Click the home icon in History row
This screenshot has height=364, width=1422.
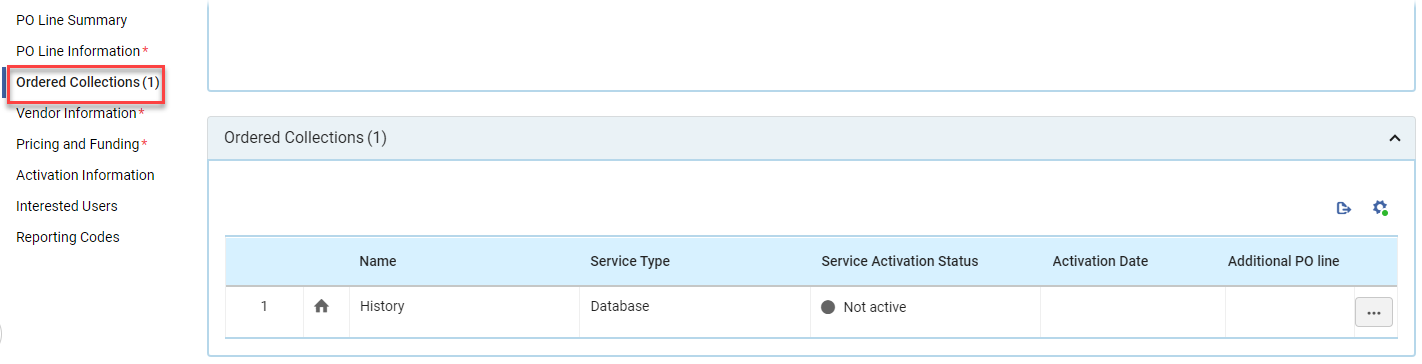(321, 307)
